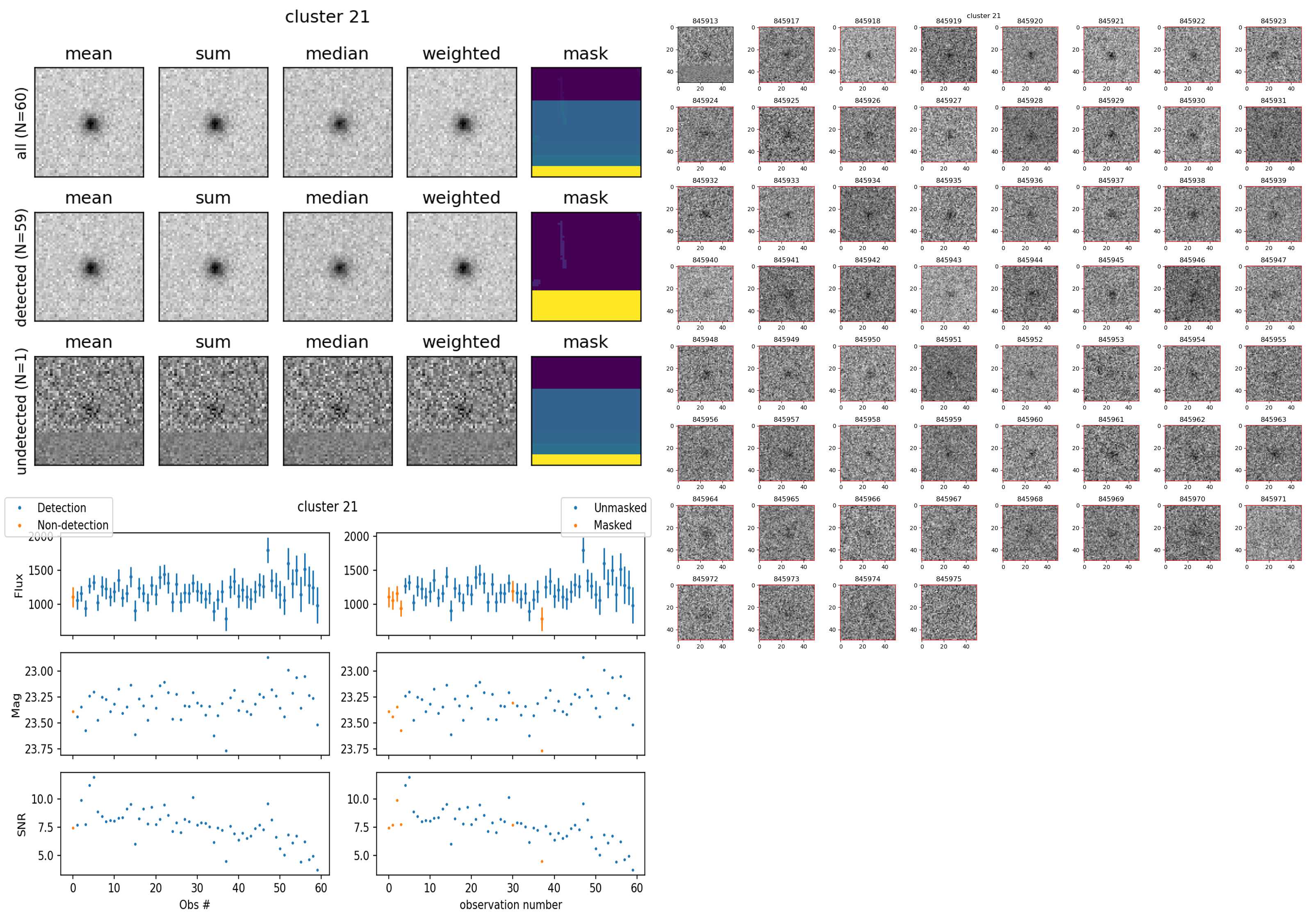Click the Obs # axis label
This screenshot has width=1312, height=924.
tap(194, 905)
